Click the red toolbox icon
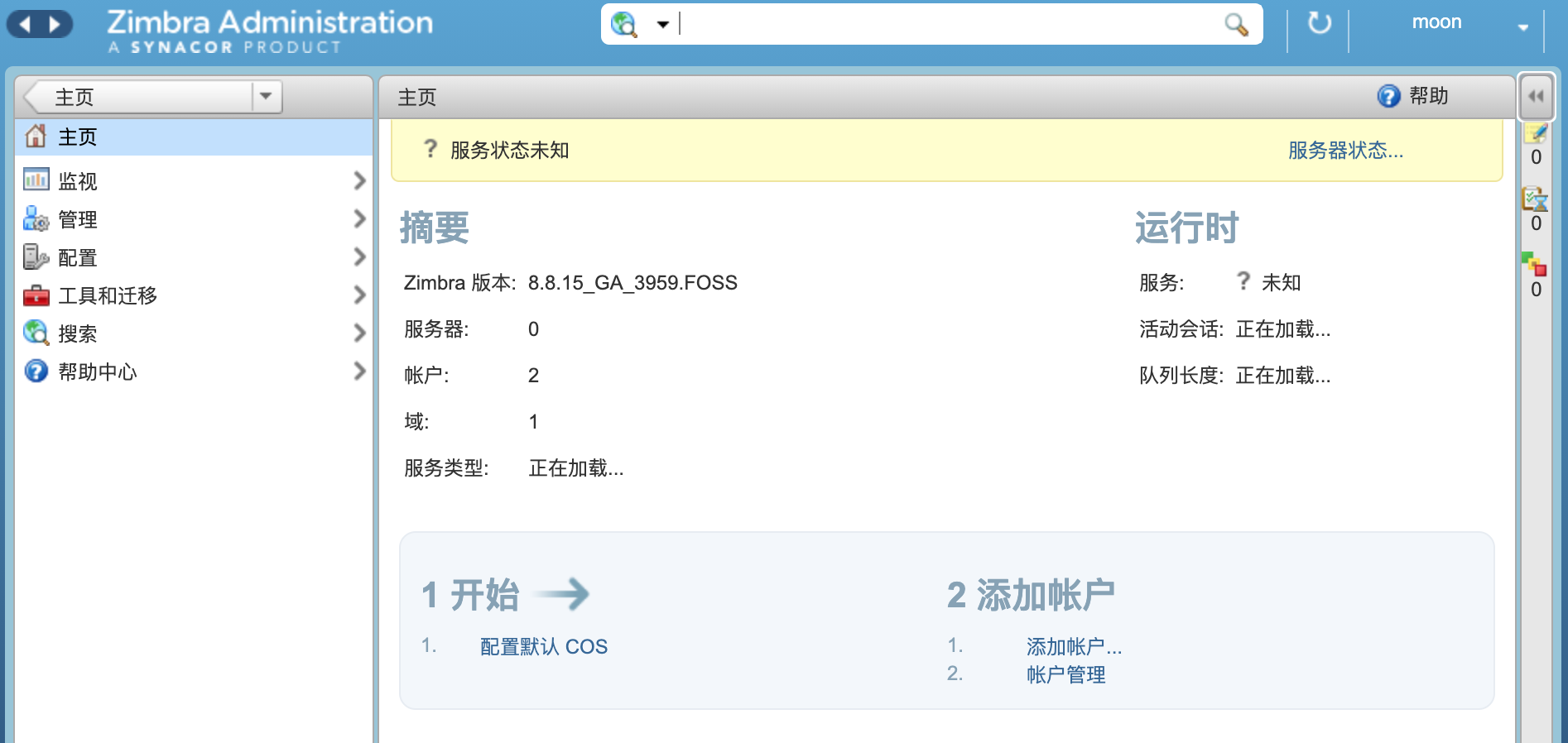The height and width of the screenshot is (743, 1568). [36, 295]
